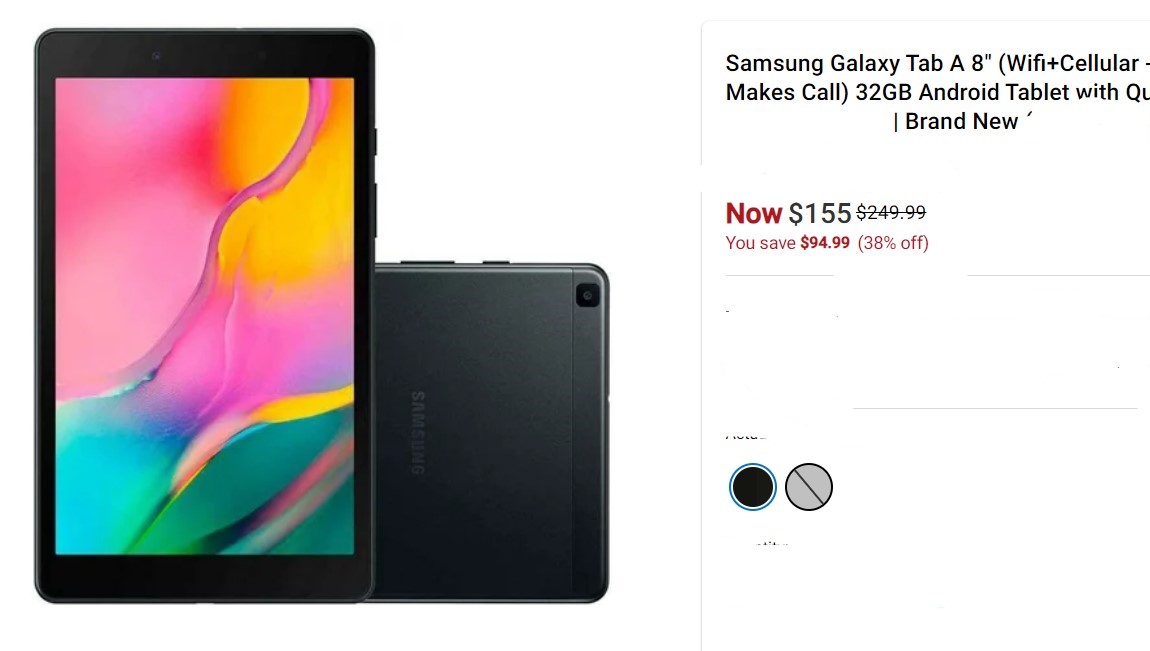This screenshot has width=1150, height=651.
Task: Select the black color swatch
Action: (752, 487)
